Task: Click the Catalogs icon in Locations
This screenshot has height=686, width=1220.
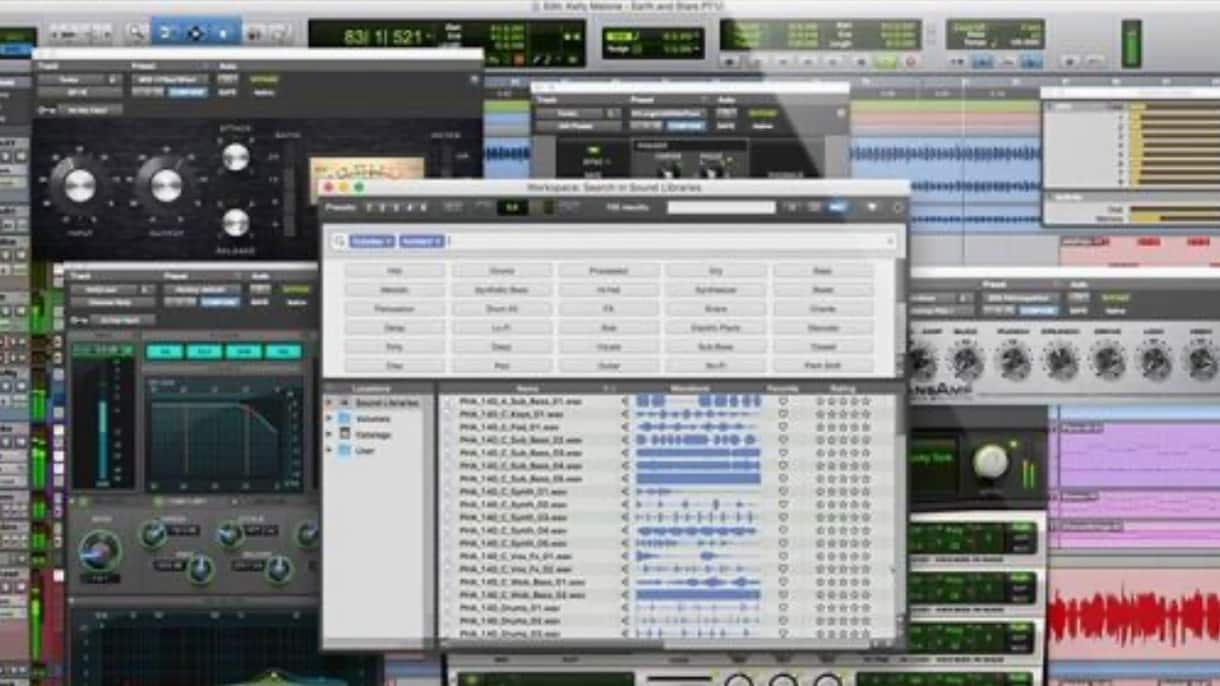Action: (x=345, y=435)
